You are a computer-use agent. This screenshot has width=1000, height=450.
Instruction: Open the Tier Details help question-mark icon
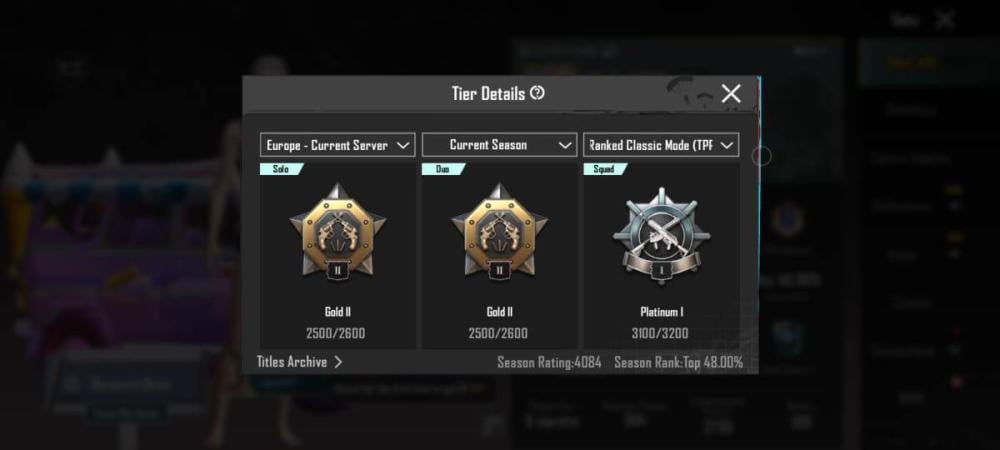point(538,93)
